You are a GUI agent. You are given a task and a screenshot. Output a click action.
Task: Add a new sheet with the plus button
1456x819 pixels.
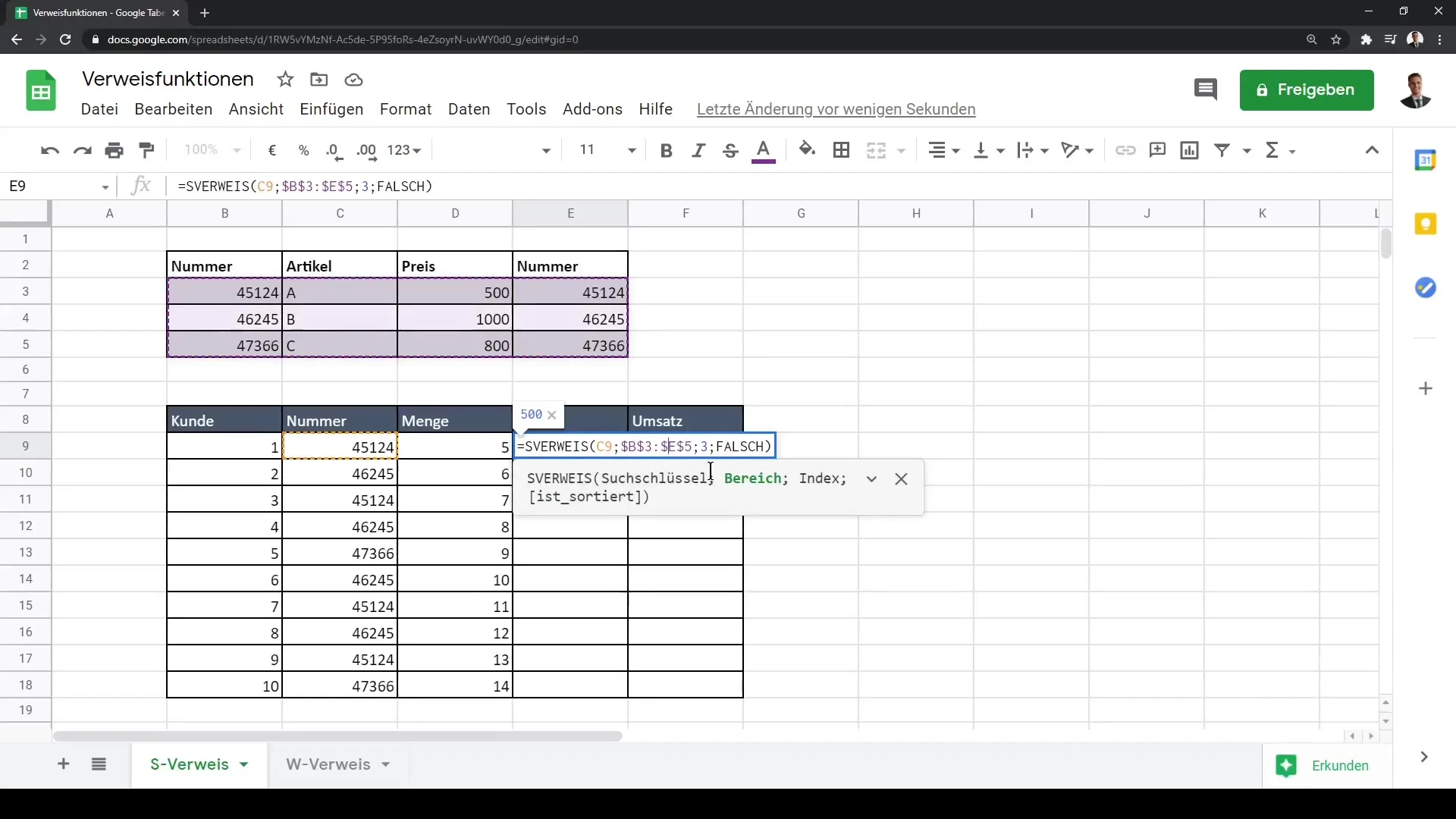(64, 764)
